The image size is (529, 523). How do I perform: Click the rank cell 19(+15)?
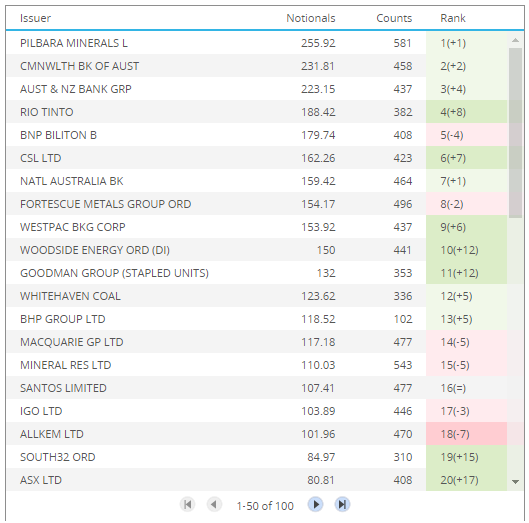coord(467,457)
